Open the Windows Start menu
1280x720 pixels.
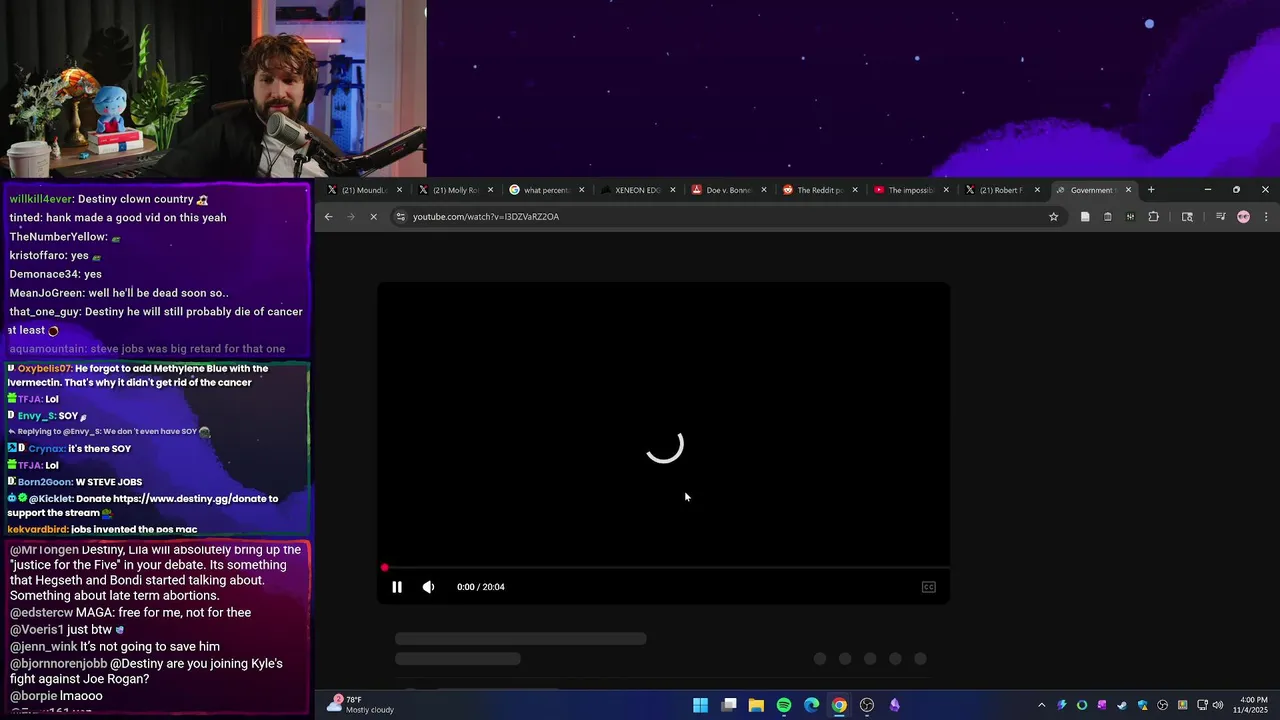pos(701,705)
